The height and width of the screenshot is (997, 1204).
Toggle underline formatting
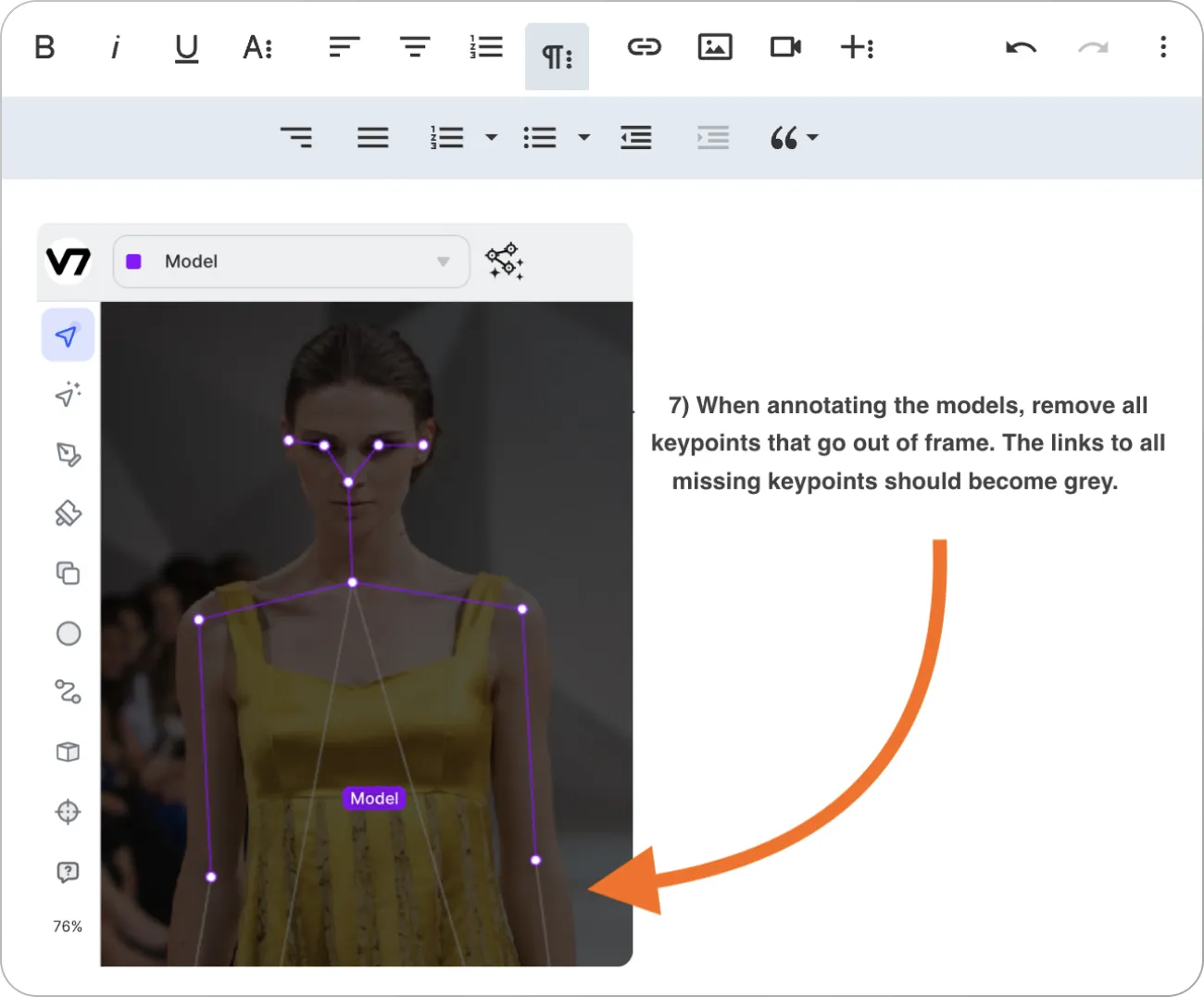186,48
